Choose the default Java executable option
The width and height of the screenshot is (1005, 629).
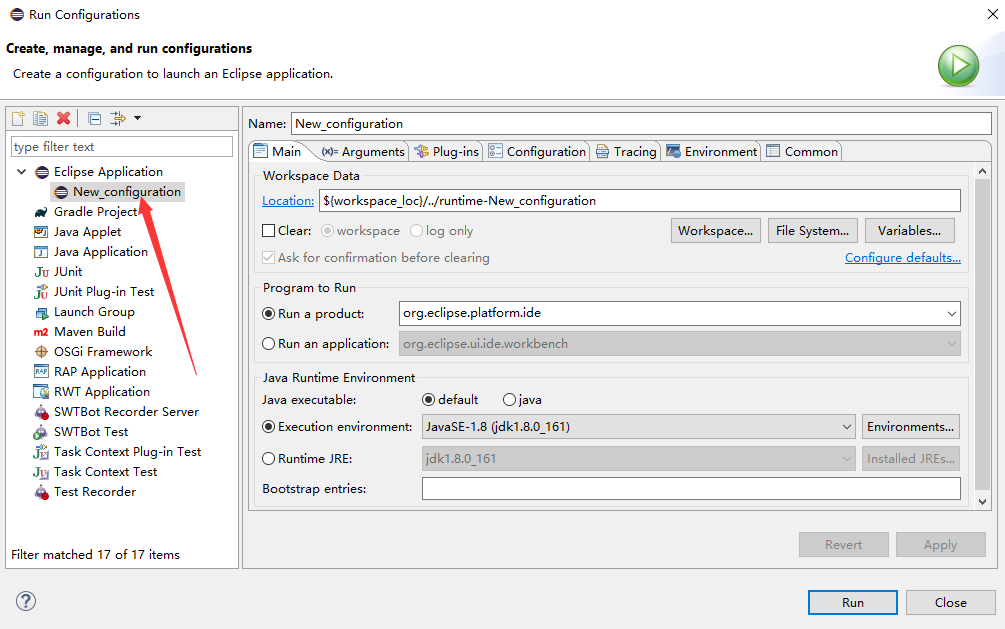coord(429,399)
